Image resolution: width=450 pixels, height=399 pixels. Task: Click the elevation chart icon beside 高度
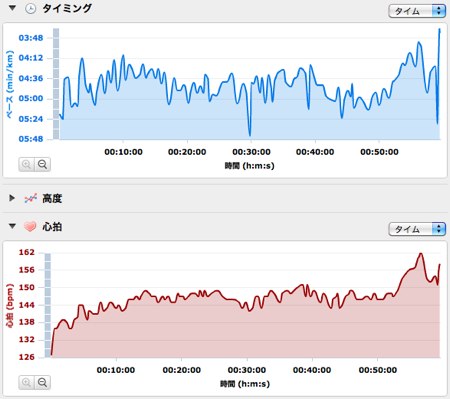click(x=30, y=199)
